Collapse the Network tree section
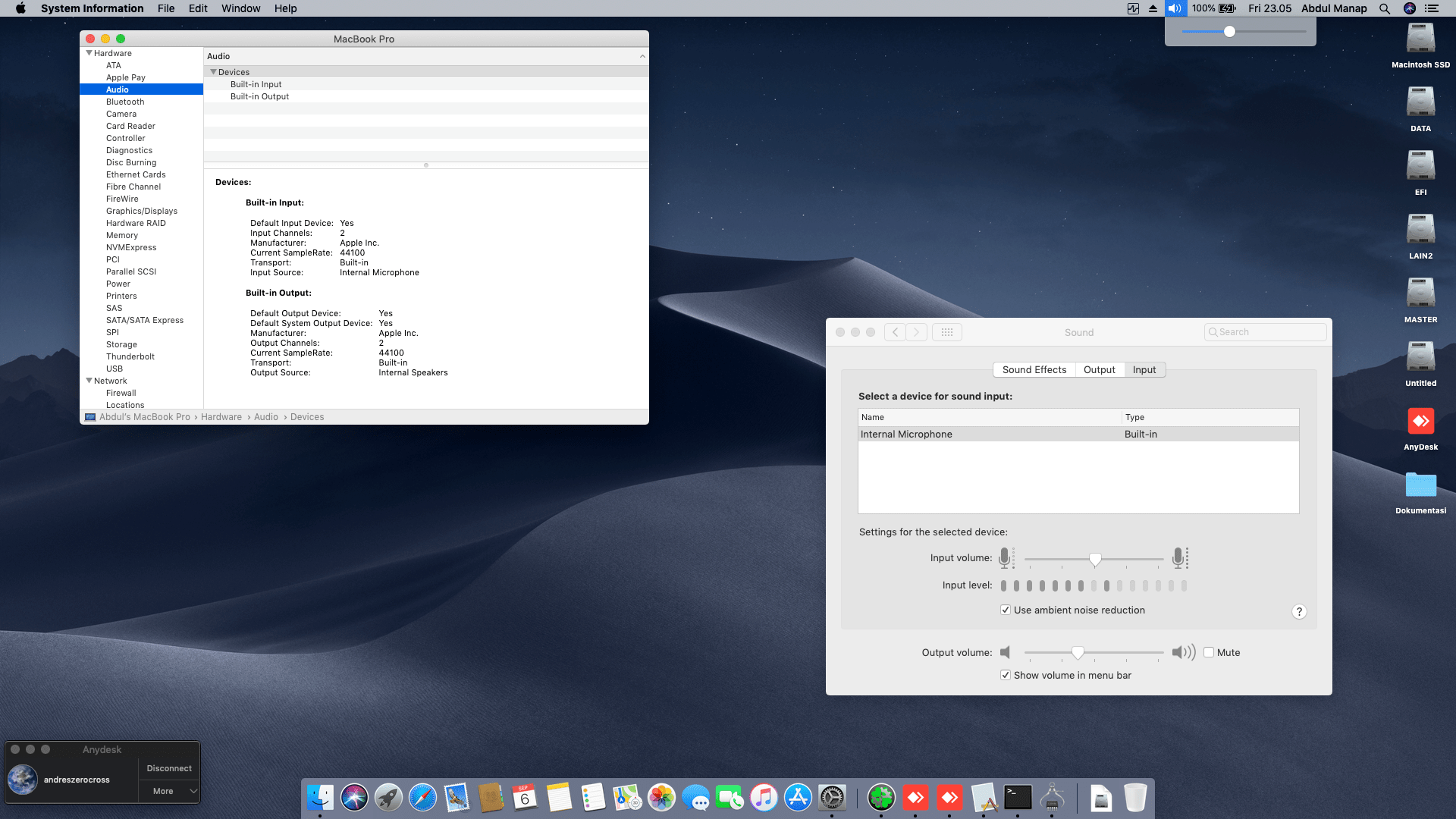This screenshot has width=1456, height=819. (89, 381)
